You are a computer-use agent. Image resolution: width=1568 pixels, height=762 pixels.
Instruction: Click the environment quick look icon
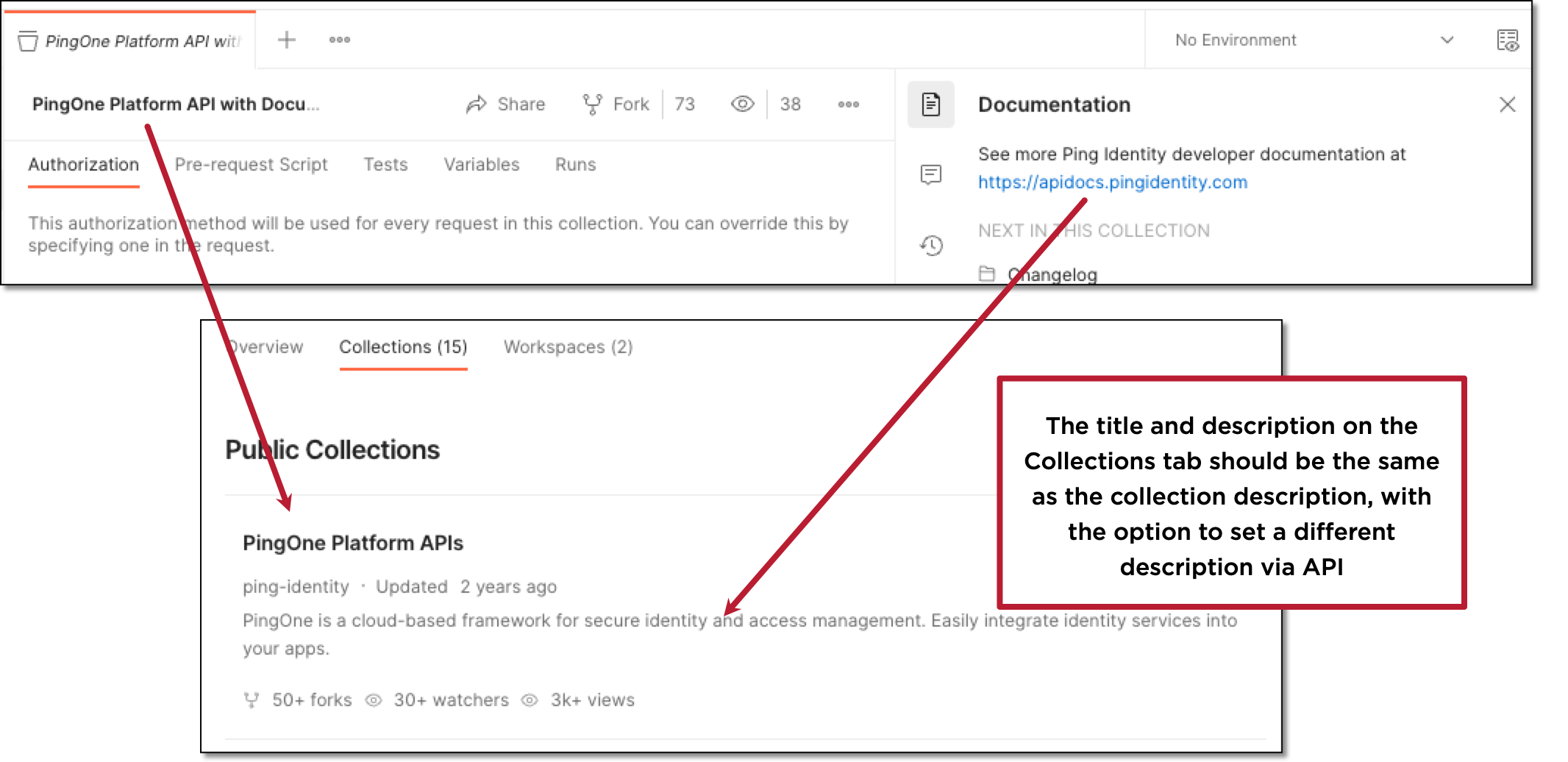pyautogui.click(x=1507, y=40)
